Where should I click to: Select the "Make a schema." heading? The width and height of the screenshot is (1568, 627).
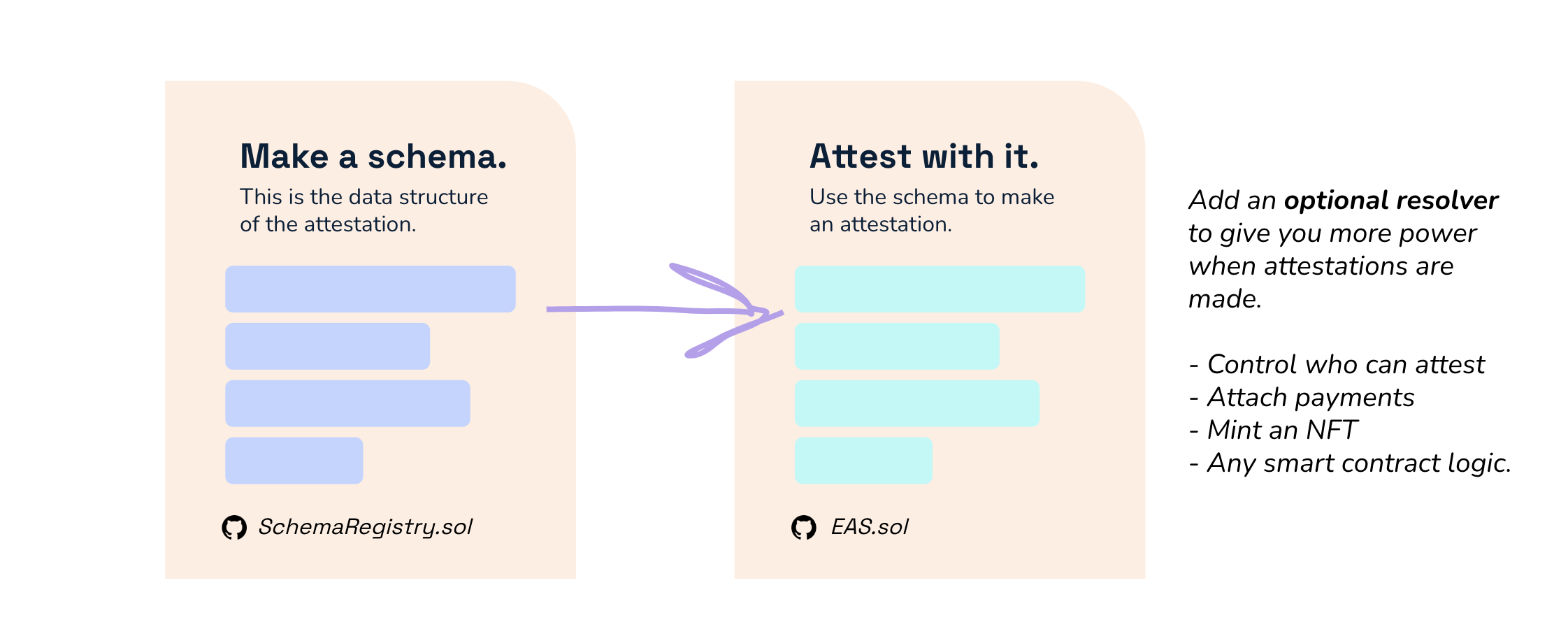pos(373,157)
